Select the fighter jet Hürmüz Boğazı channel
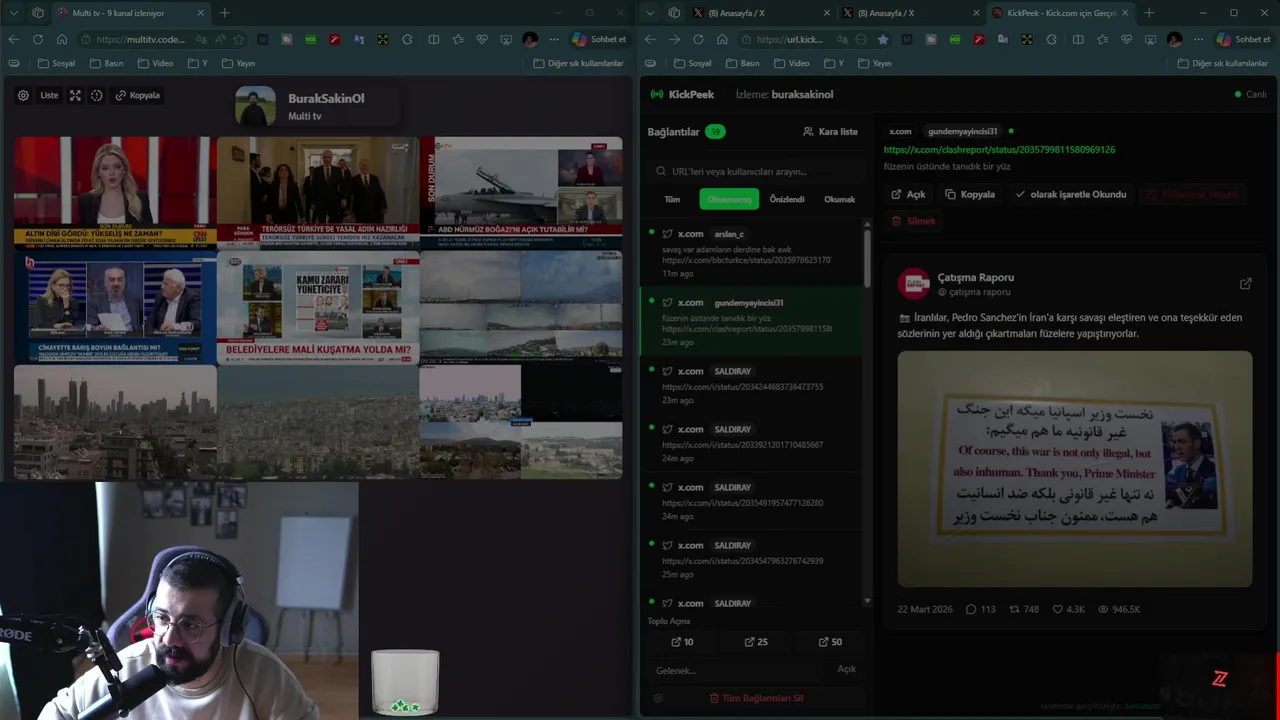The image size is (1280, 720). (x=521, y=192)
